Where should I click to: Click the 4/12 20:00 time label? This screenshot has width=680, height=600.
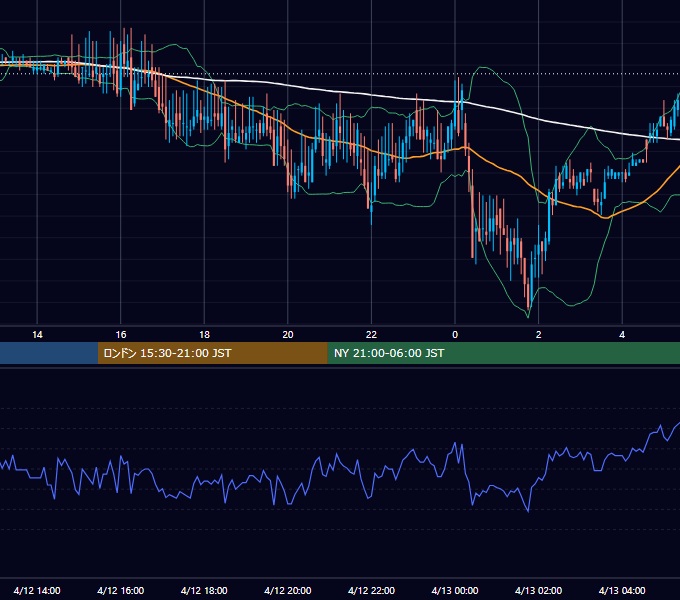[x=288, y=590]
